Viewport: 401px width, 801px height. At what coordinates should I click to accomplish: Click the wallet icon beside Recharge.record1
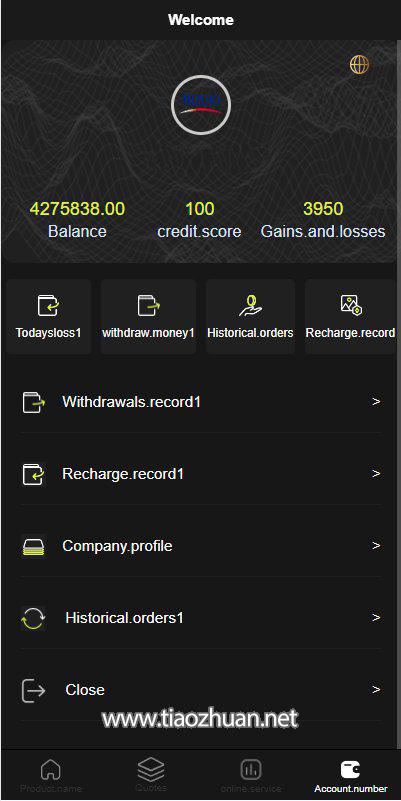pyautogui.click(x=34, y=474)
